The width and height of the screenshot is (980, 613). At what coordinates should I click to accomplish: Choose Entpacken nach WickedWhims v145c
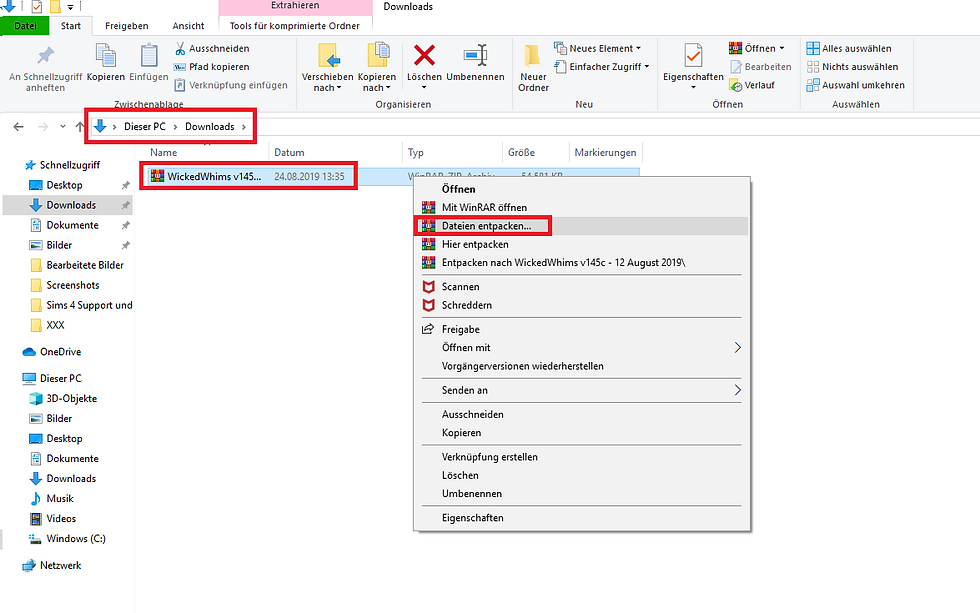click(563, 262)
